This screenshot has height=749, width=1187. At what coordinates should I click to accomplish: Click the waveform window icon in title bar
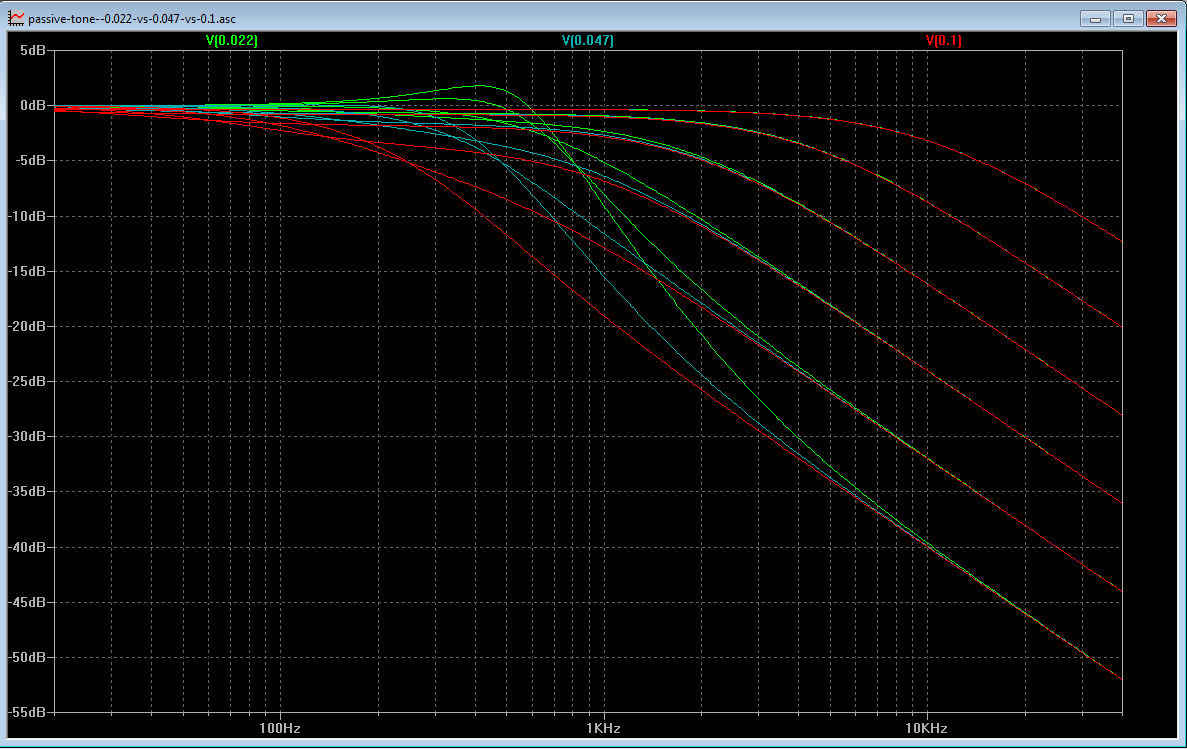point(16,18)
